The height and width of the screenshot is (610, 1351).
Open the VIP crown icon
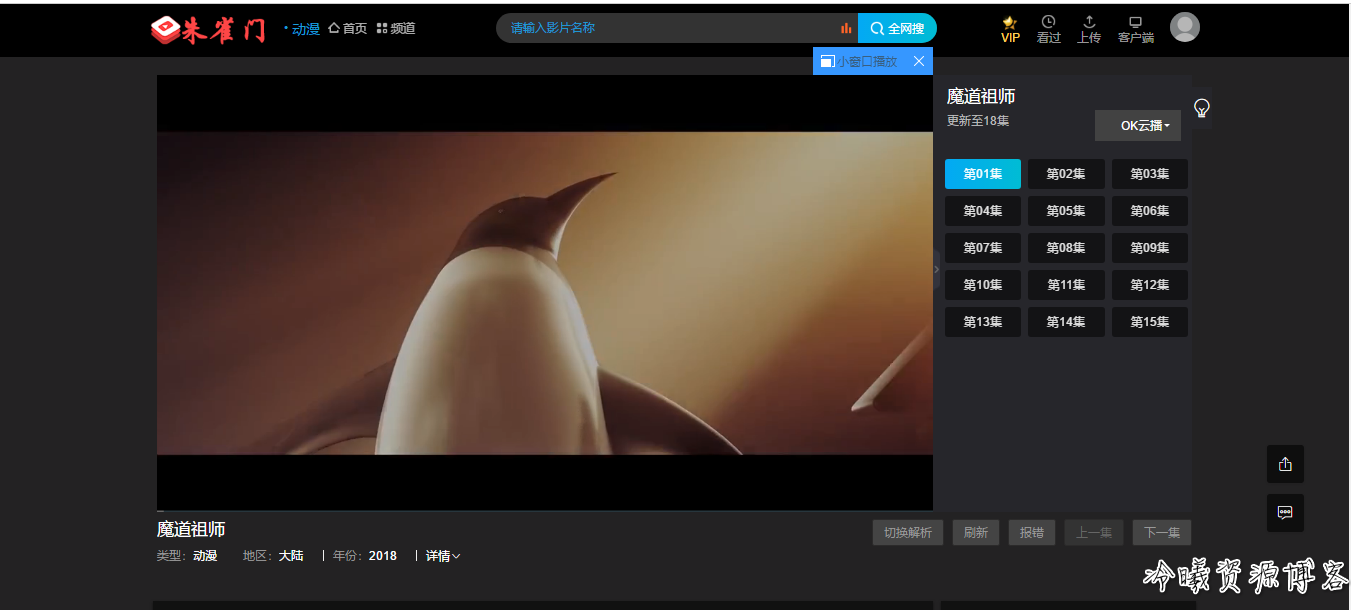pyautogui.click(x=1010, y=29)
